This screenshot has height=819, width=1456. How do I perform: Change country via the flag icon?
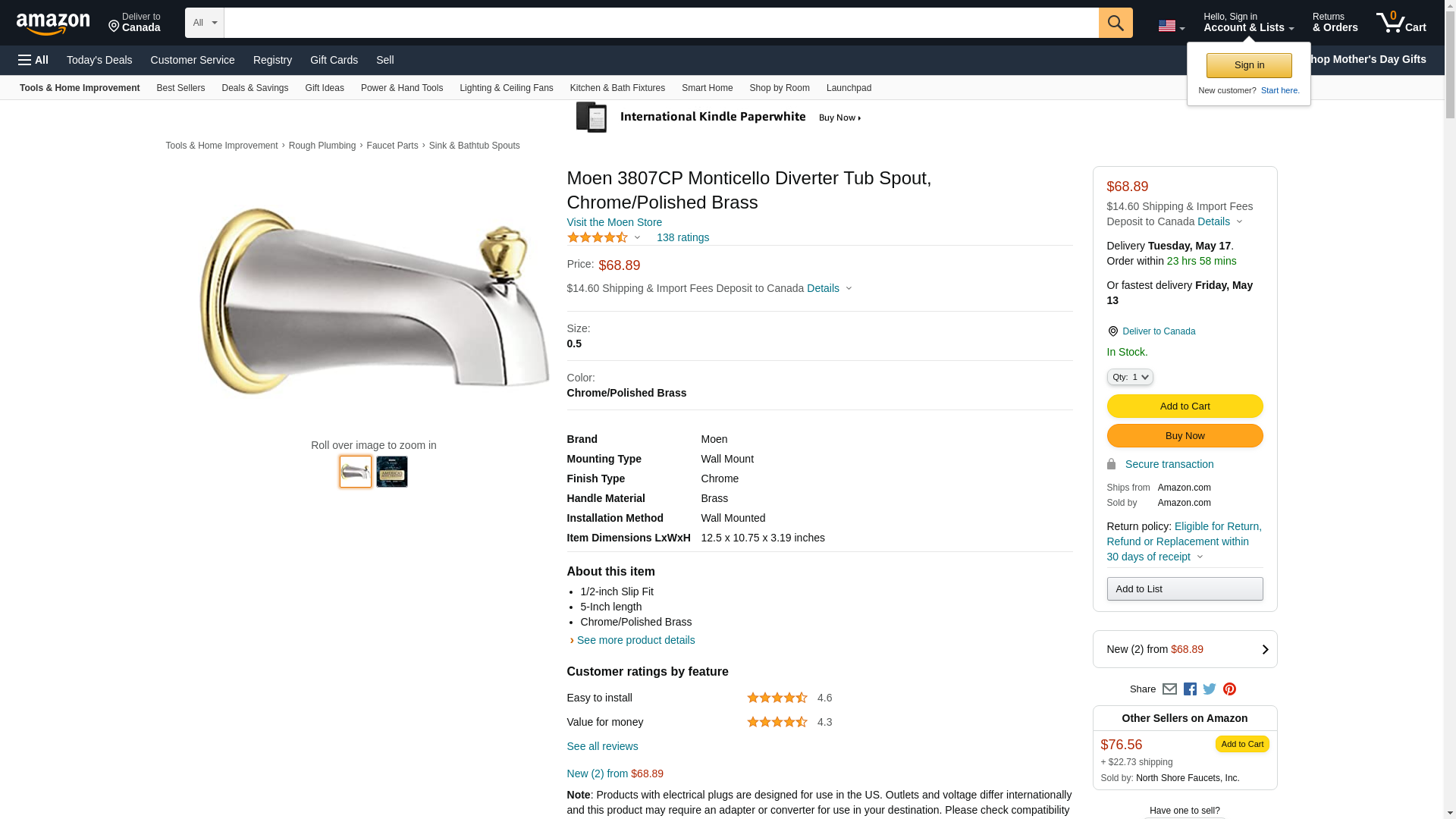1170,27
